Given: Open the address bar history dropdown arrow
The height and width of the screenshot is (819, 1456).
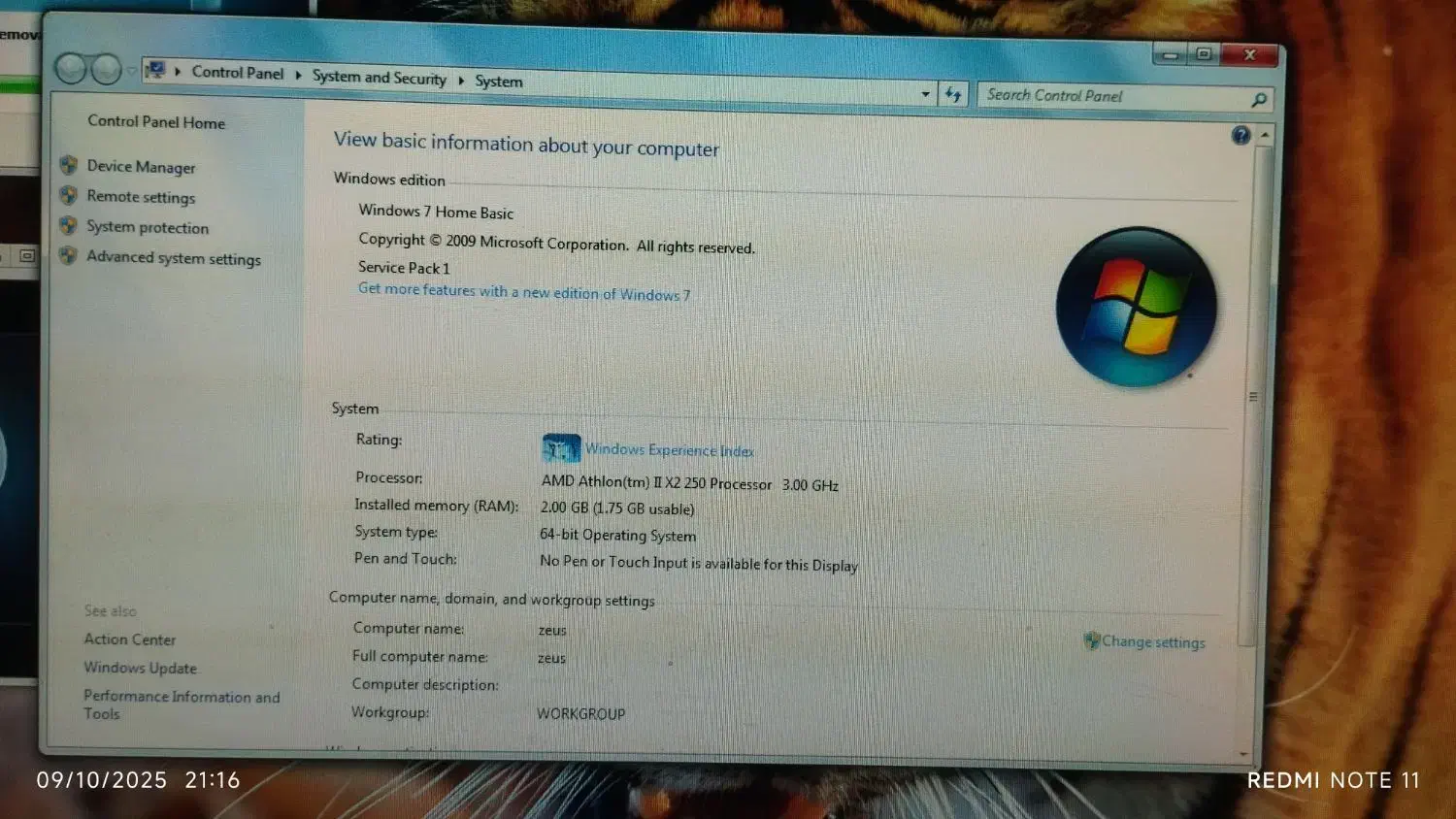Looking at the screenshot, I should [925, 94].
